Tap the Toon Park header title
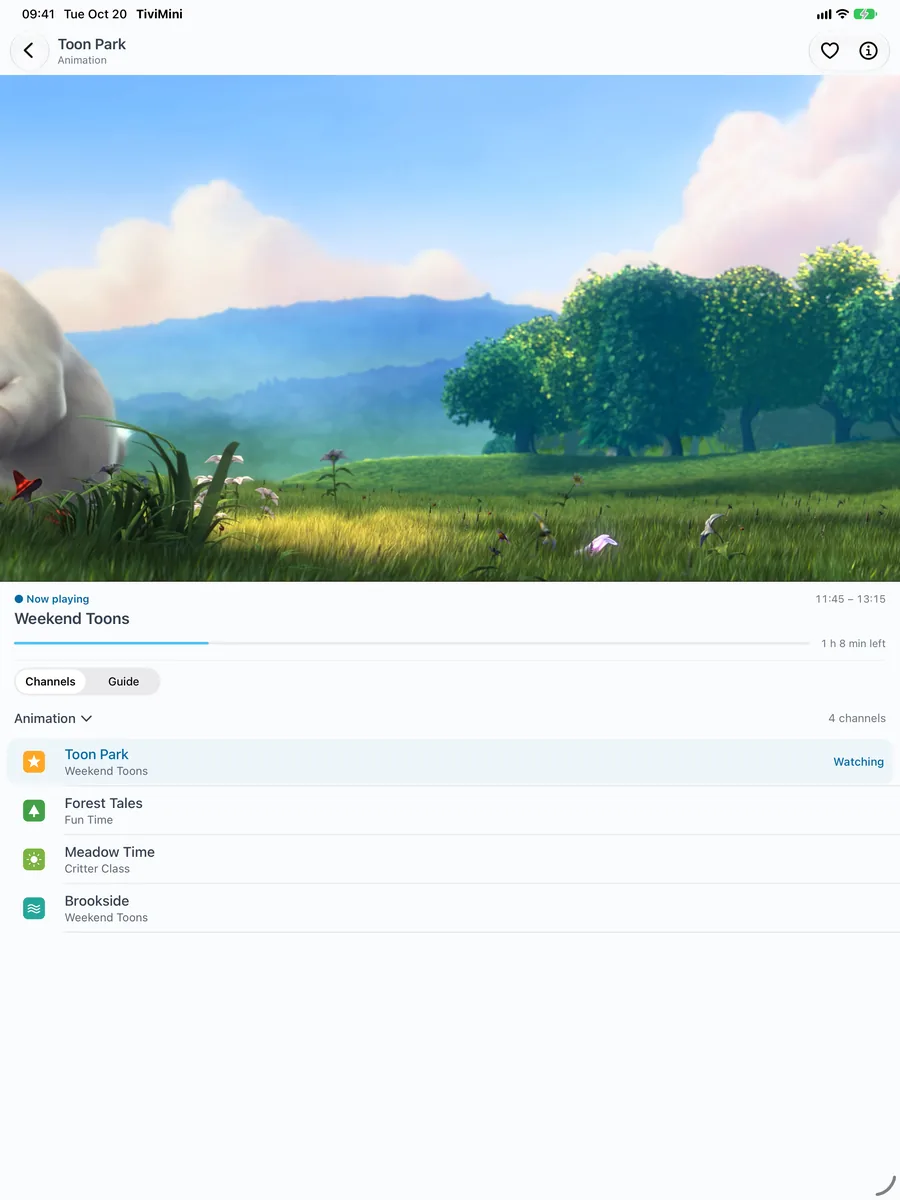 (92, 44)
